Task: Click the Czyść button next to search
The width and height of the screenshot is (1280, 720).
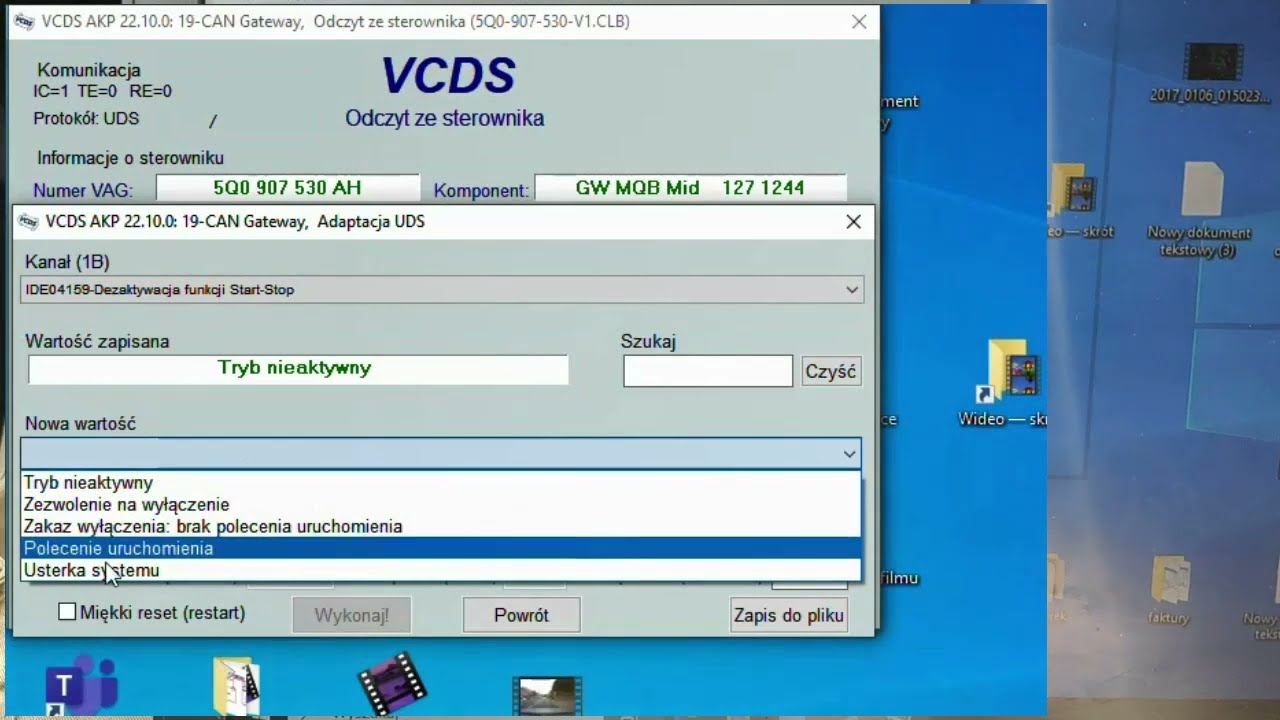Action: pos(830,371)
